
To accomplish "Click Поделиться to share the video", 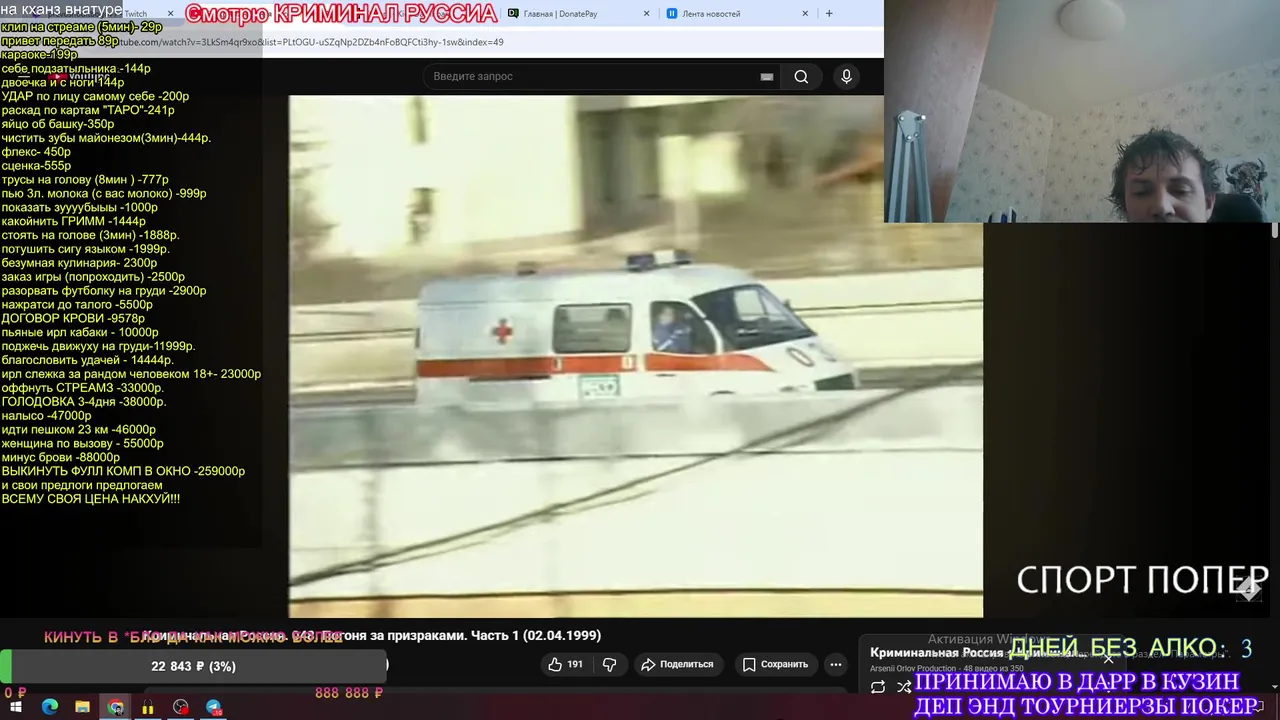I will [x=679, y=664].
